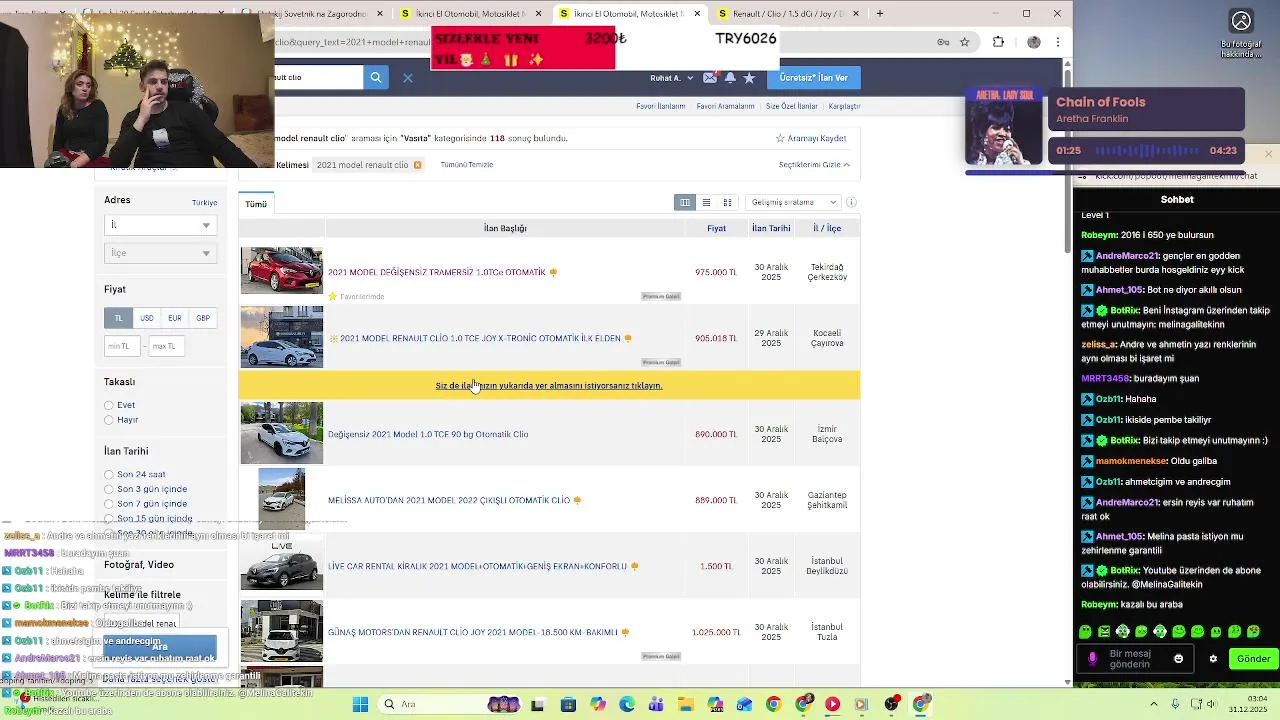
Task: Click the 'min TL' price input
Action: click(121, 346)
